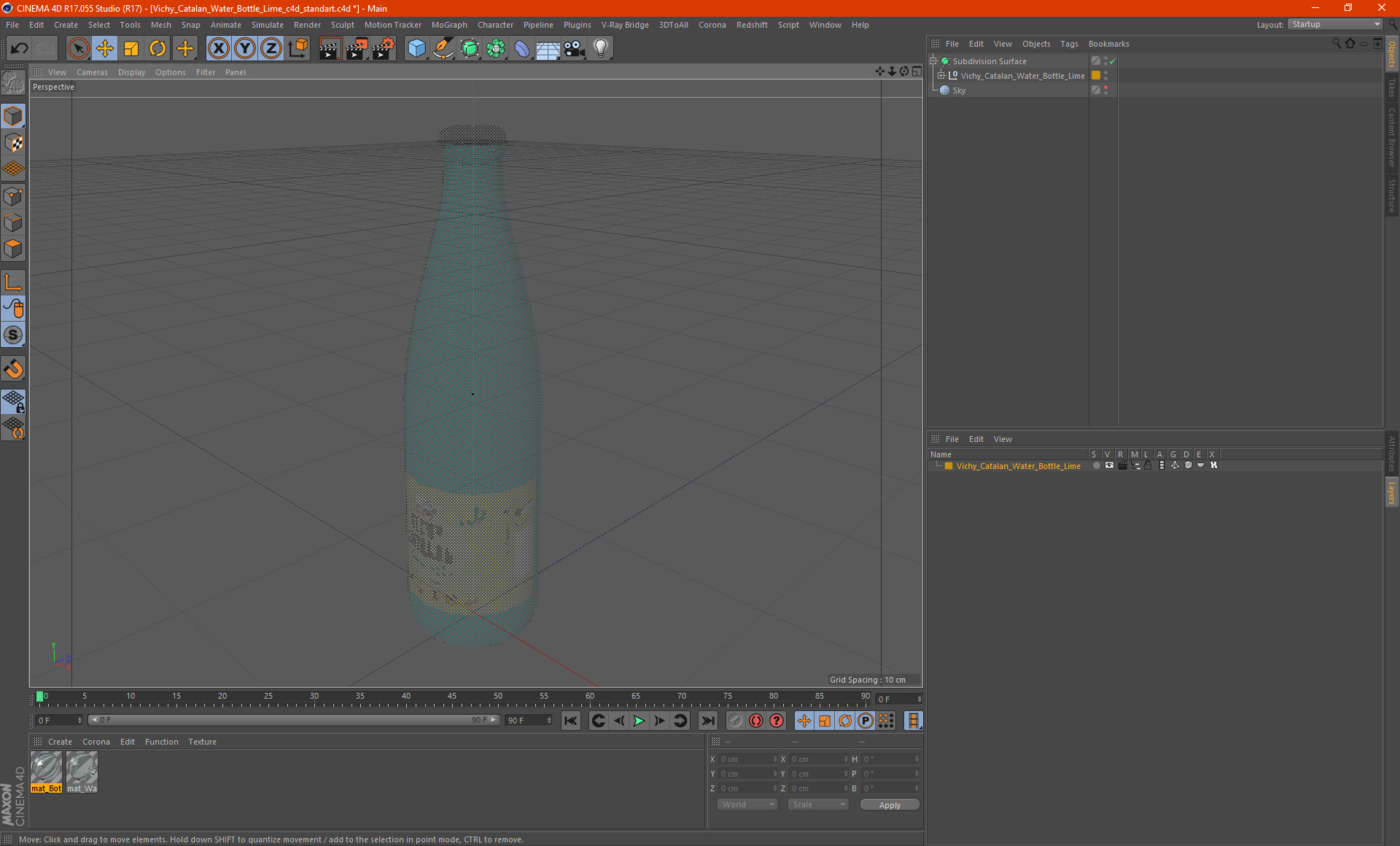Open the Array modeling objects icon
The image size is (1400, 846).
496,49
